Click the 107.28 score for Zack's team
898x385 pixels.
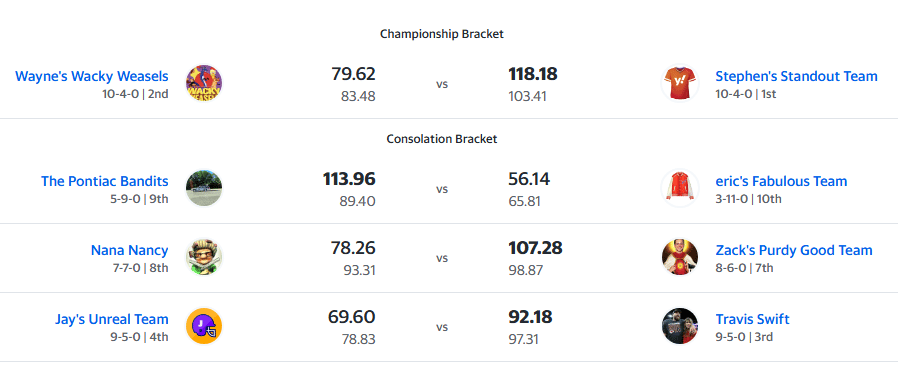(x=535, y=248)
